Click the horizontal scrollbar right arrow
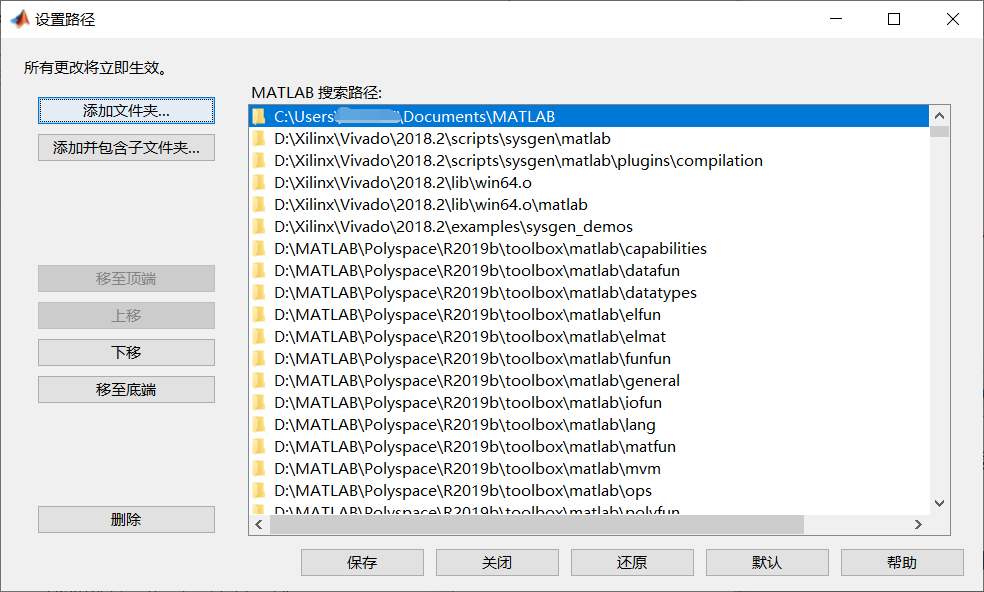 coord(918,524)
